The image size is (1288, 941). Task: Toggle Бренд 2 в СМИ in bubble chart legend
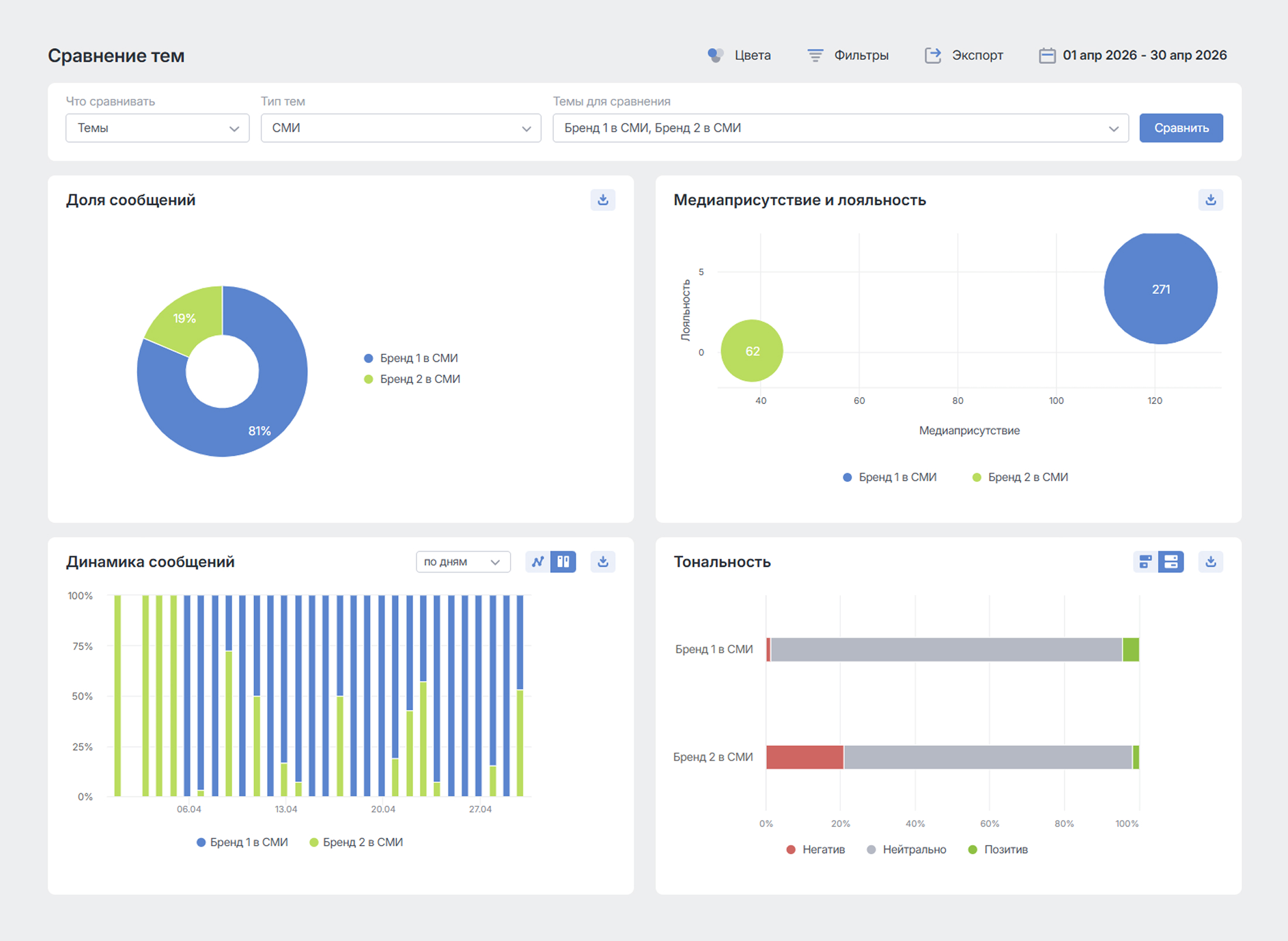tap(1020, 477)
